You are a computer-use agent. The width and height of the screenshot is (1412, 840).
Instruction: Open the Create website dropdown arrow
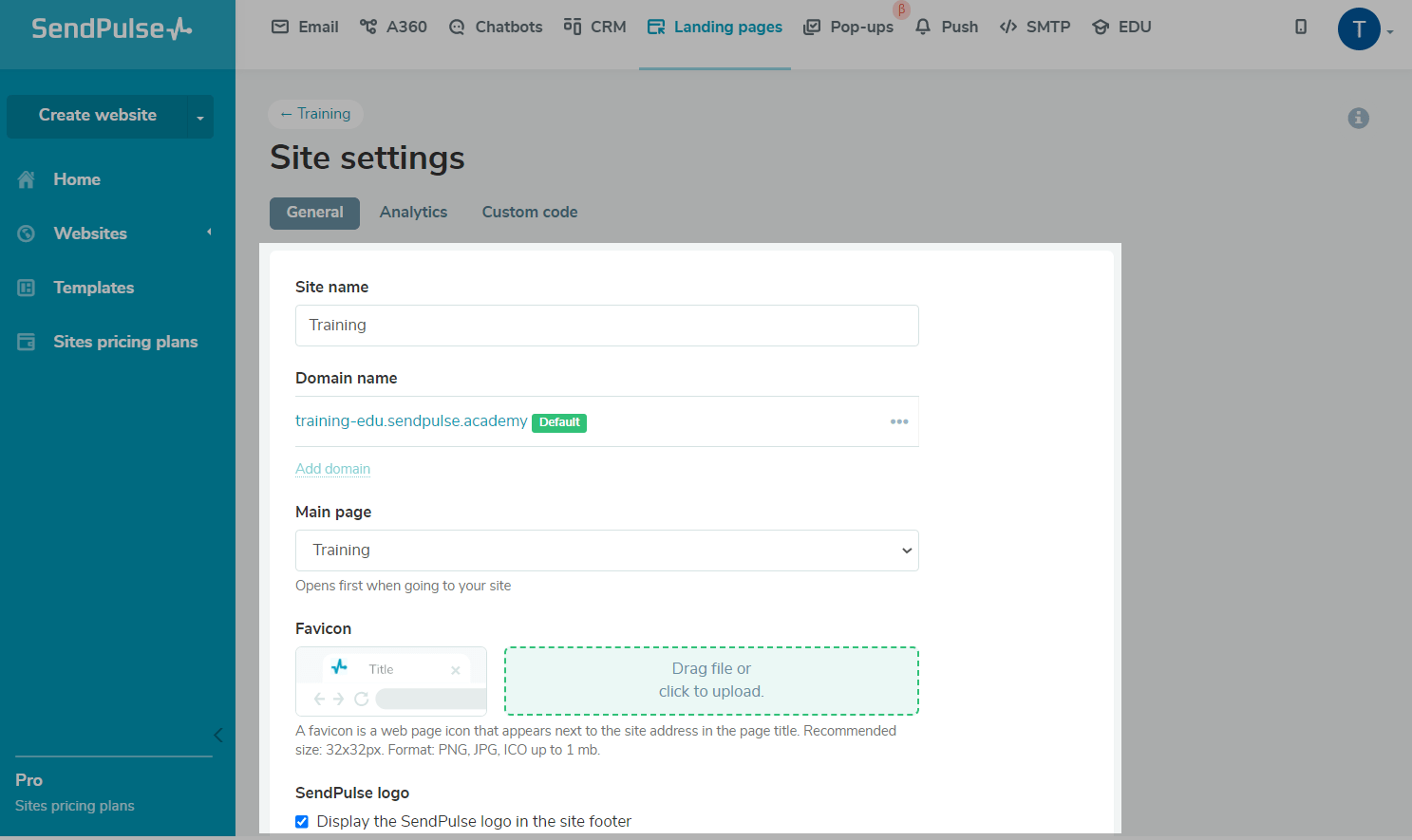(x=200, y=118)
